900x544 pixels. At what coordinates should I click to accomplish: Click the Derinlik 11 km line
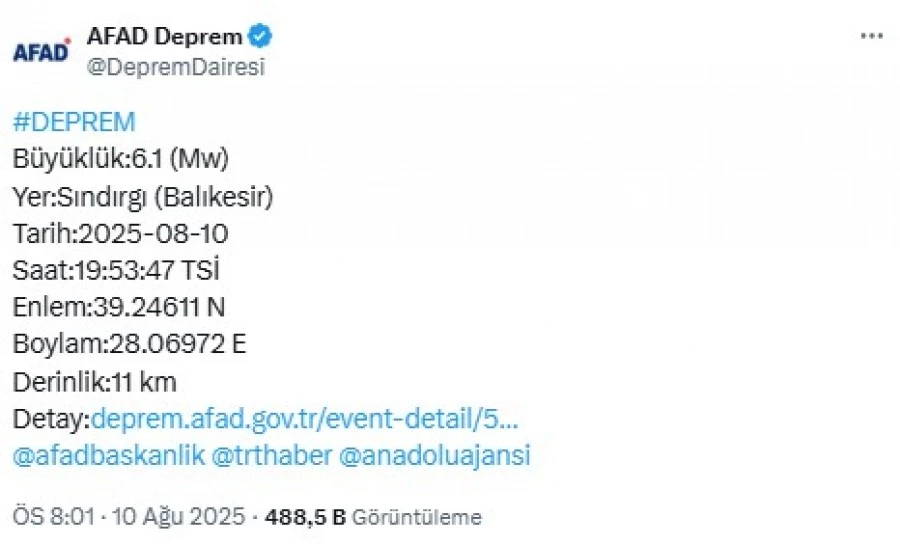coord(94,382)
